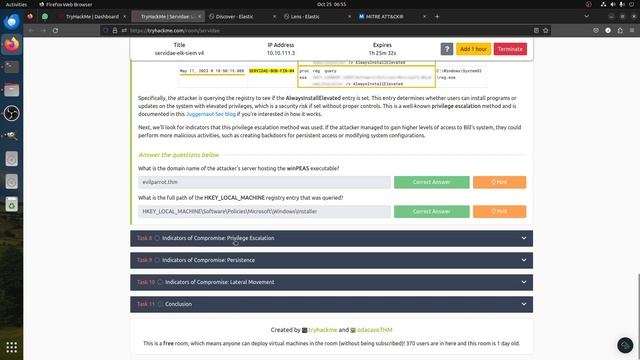List all tabs dropdown arrow
Viewport: 640px width, 360px height.
pyautogui.click(x=587, y=17)
